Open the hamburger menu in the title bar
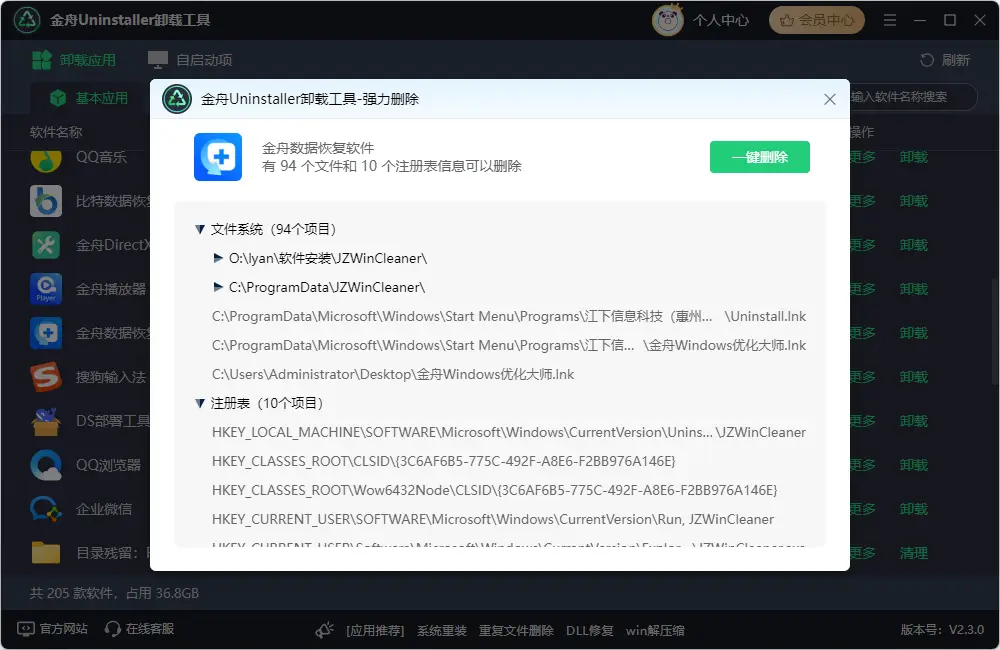This screenshot has height=650, width=1000. [x=890, y=19]
